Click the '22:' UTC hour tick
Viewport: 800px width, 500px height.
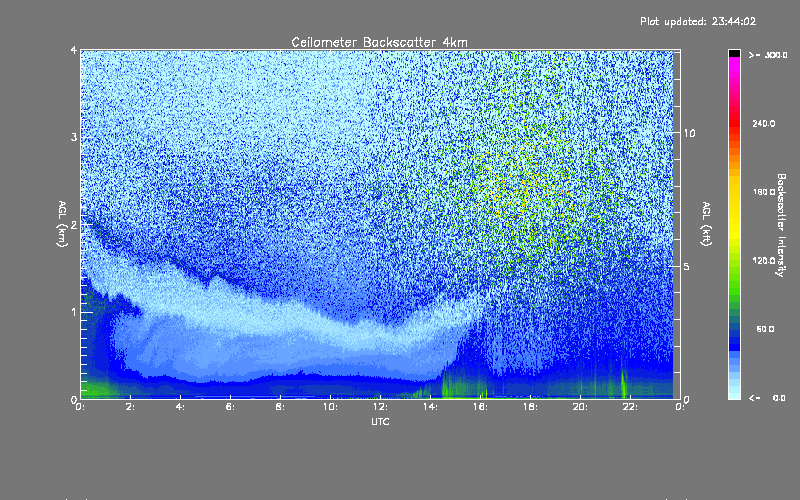630,407
